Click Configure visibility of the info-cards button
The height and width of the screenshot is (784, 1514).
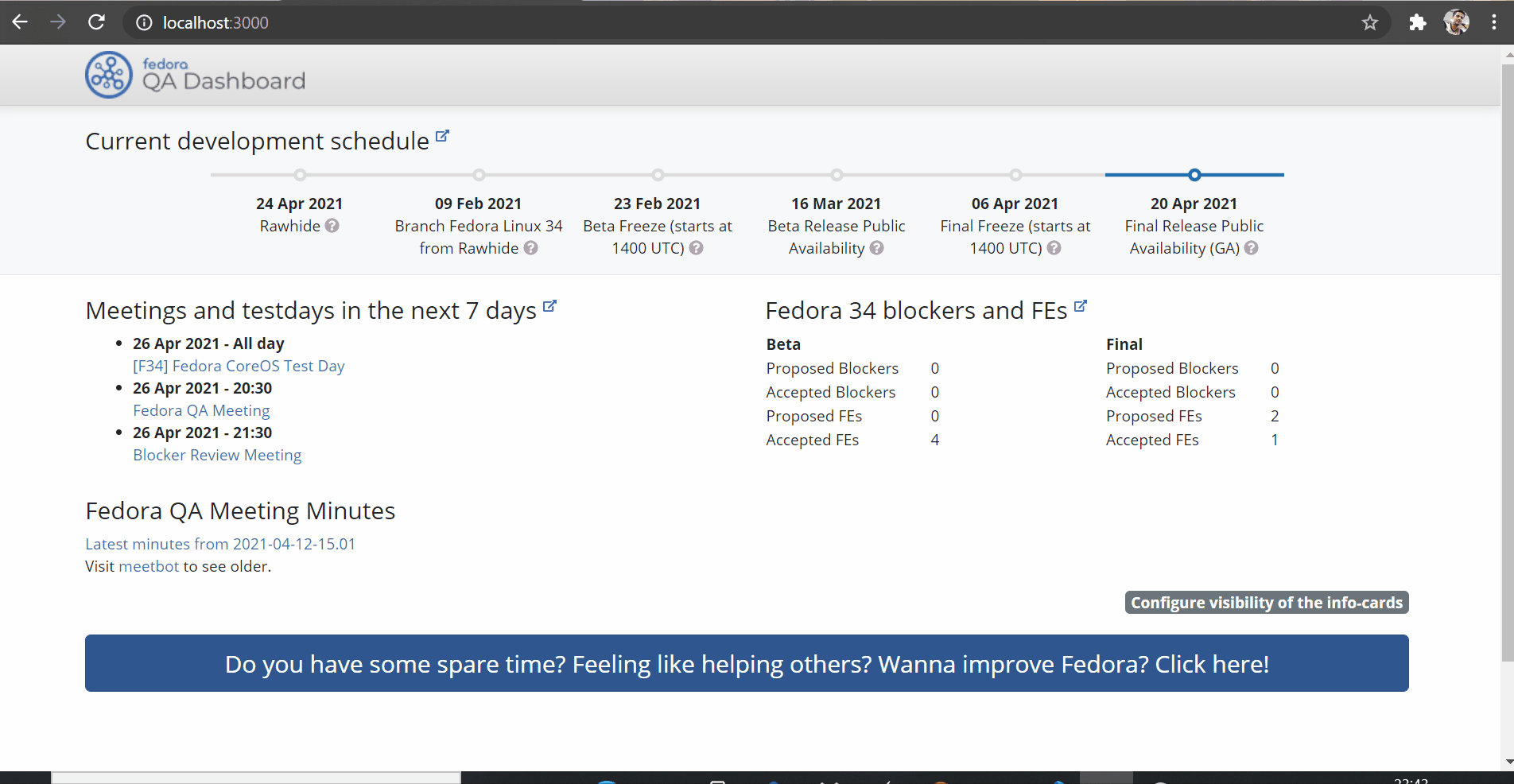pos(1267,603)
